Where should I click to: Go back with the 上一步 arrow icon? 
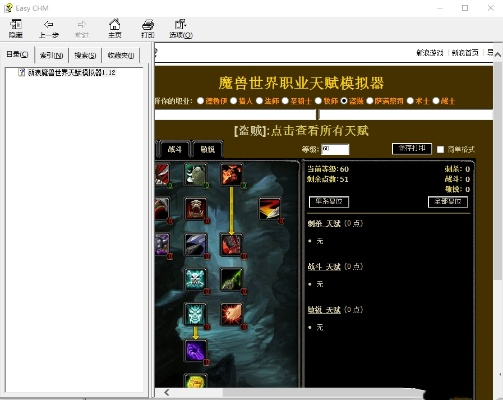[48, 25]
